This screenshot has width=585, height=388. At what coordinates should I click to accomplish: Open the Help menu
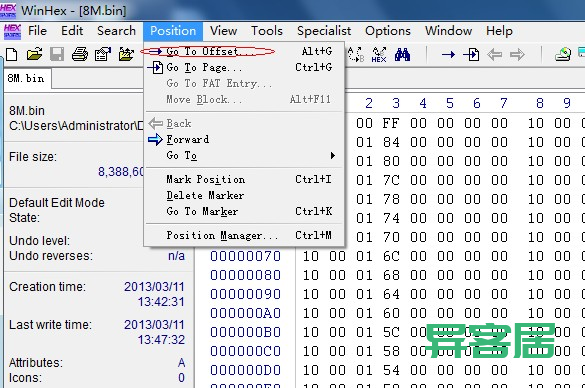click(x=499, y=31)
